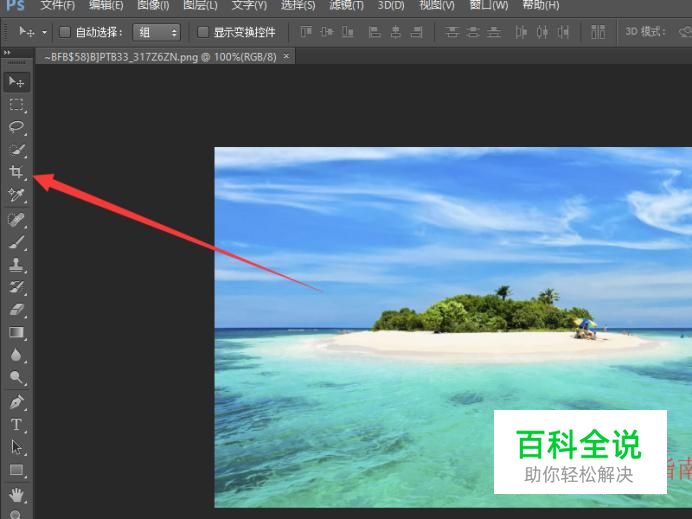The image size is (692, 519).
Task: Select the Hand tool
Action: (x=16, y=495)
